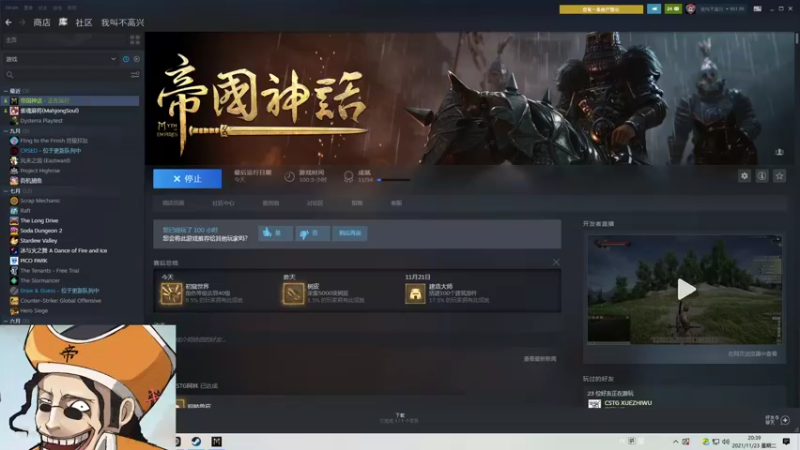Select PICO PARK in library list
The height and width of the screenshot is (450, 800).
pyautogui.click(x=34, y=261)
